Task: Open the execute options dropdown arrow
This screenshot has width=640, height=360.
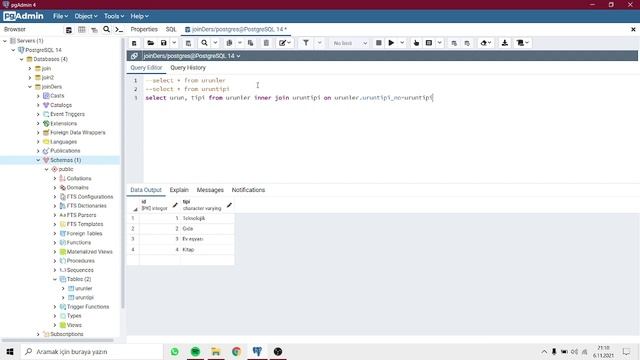Action: point(402,43)
